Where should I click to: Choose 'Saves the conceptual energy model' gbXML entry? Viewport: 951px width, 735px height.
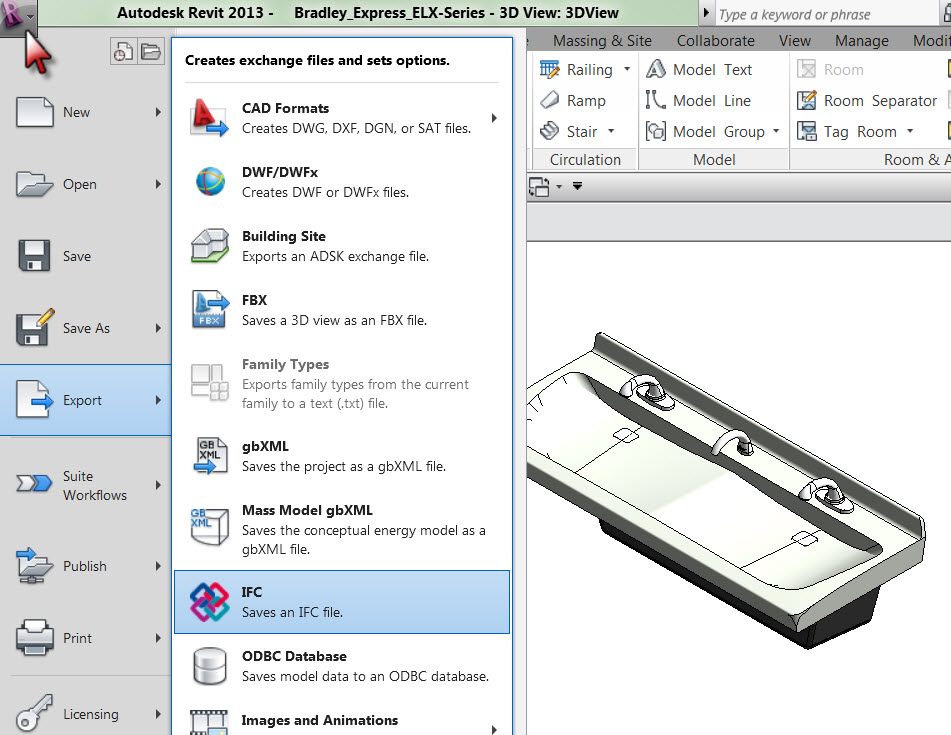(342, 529)
